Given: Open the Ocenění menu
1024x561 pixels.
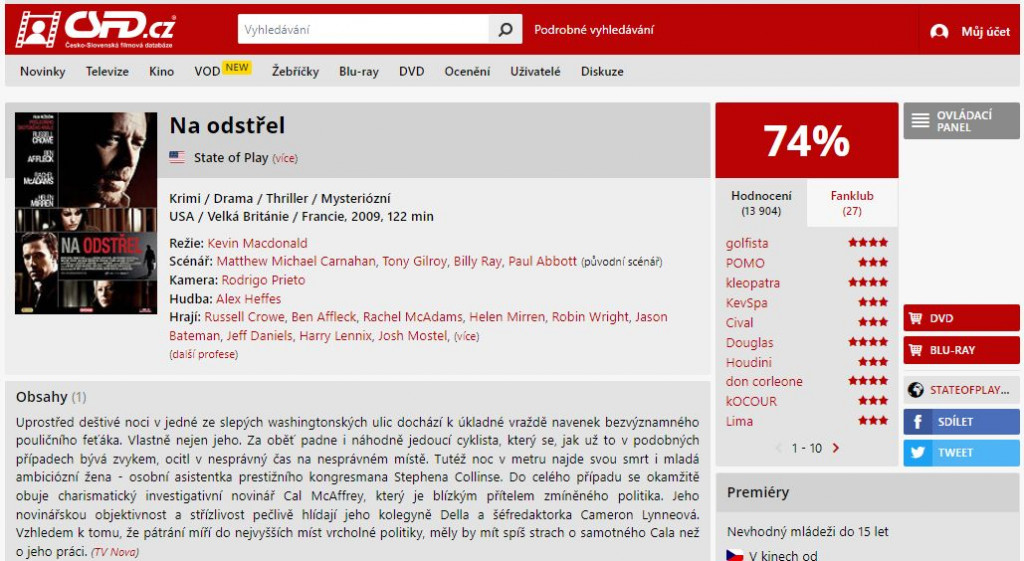Looking at the screenshot, I should tap(467, 71).
